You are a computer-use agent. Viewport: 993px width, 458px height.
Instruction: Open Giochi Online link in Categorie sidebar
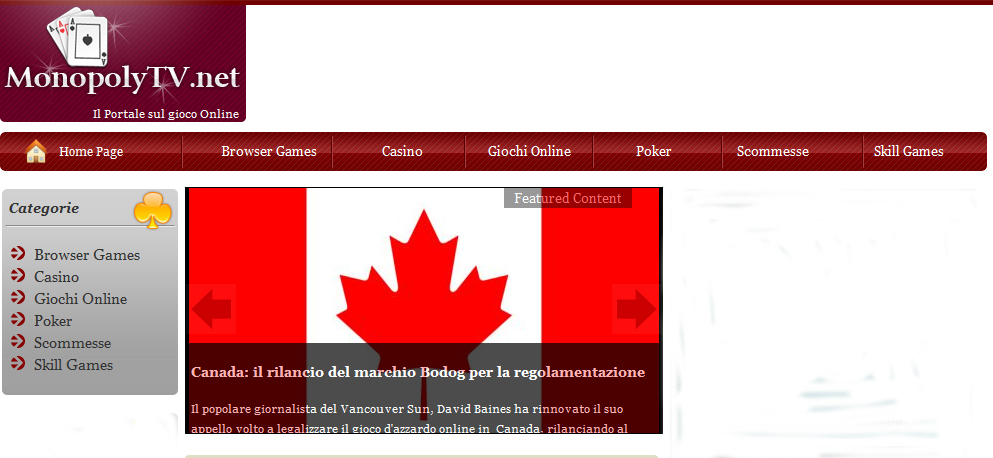tap(80, 299)
